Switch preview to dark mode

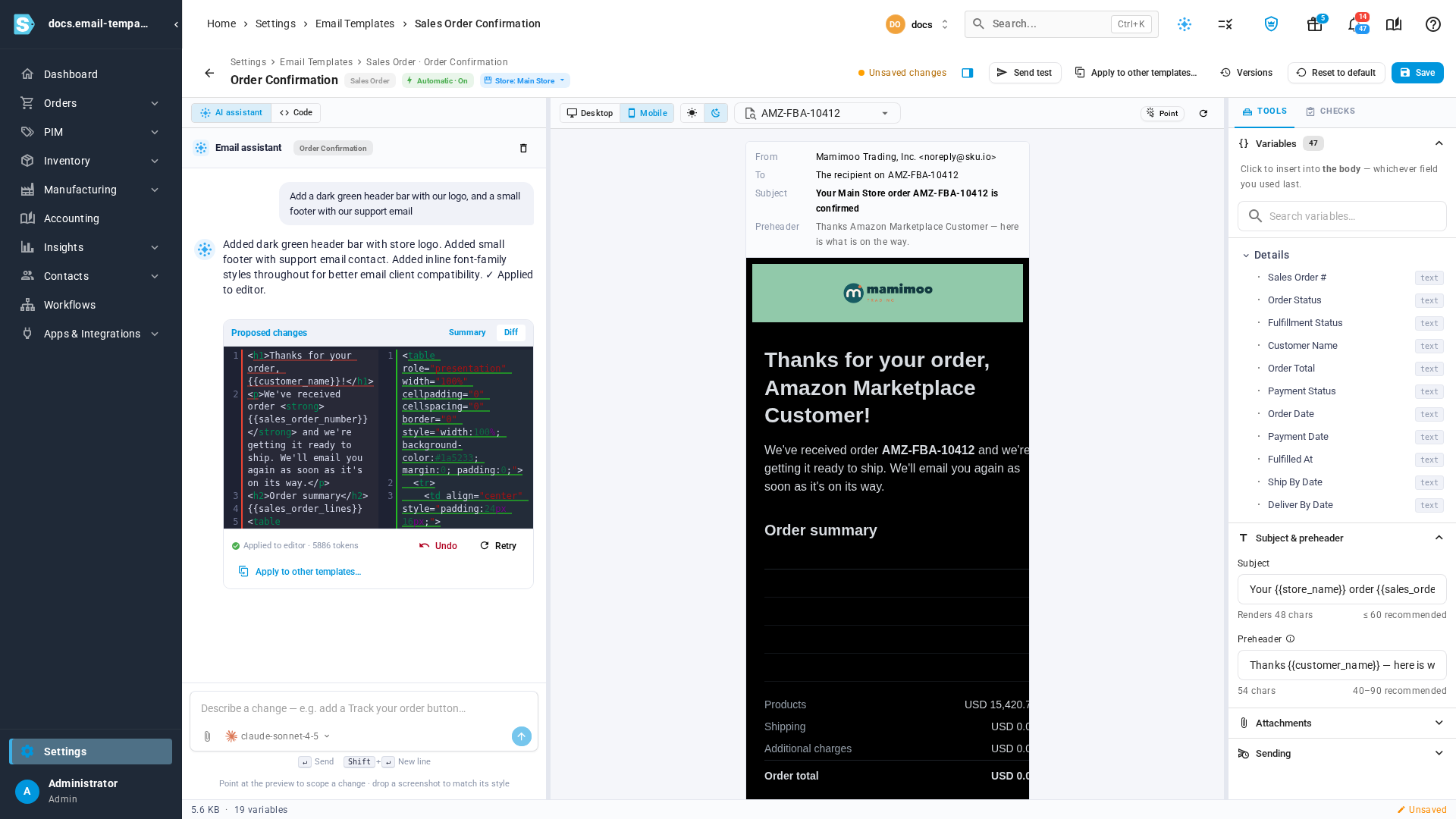pyautogui.click(x=716, y=113)
